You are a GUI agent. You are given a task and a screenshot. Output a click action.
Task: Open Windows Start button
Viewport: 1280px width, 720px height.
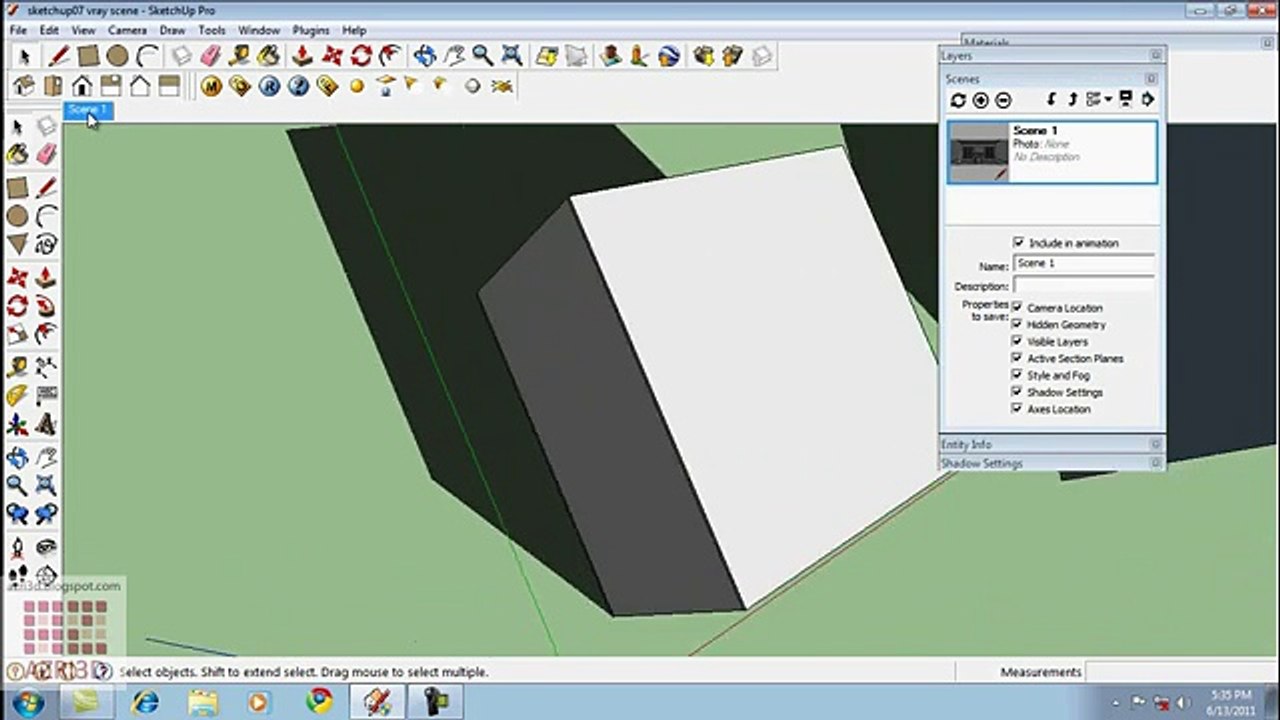(x=27, y=701)
